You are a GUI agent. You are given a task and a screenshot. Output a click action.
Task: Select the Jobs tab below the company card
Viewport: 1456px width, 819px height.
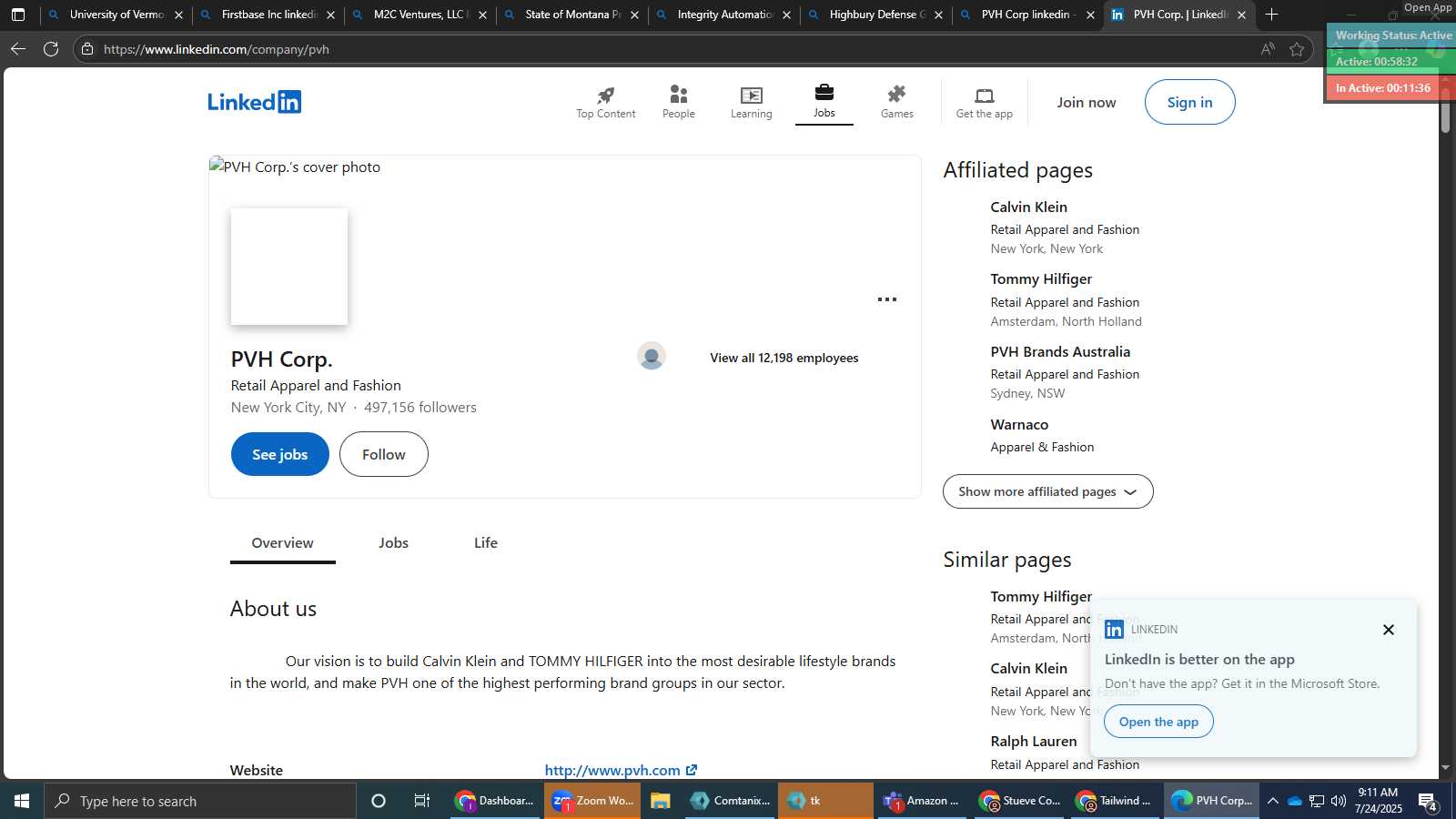click(x=393, y=543)
